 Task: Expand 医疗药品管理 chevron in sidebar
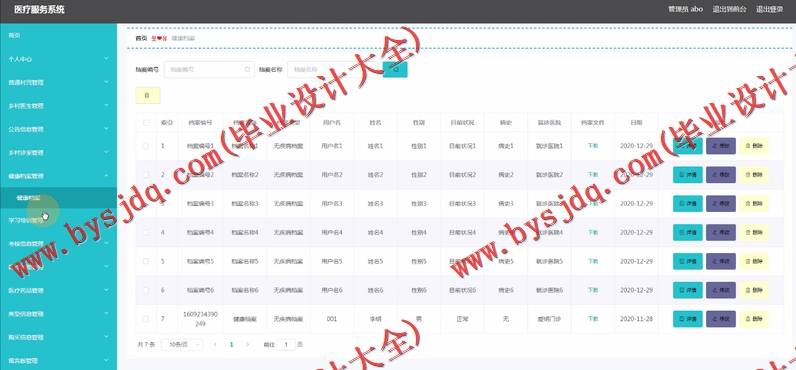[106, 290]
